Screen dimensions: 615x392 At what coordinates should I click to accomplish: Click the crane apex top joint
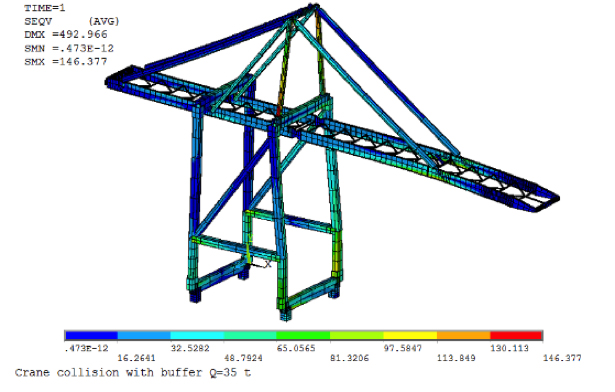pos(314,7)
